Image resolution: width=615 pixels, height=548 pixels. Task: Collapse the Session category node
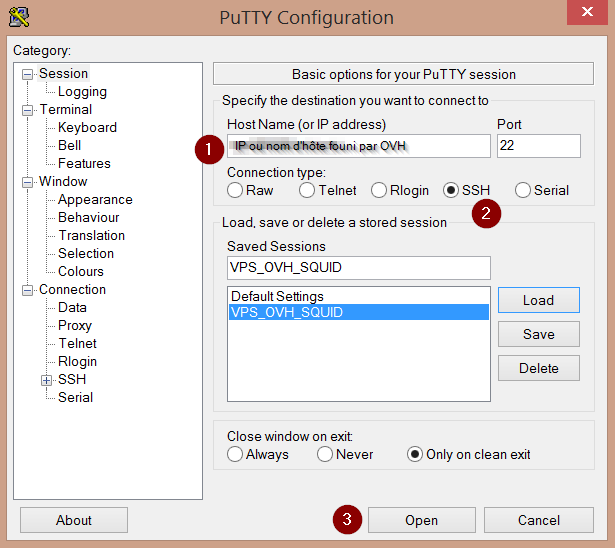(28, 74)
